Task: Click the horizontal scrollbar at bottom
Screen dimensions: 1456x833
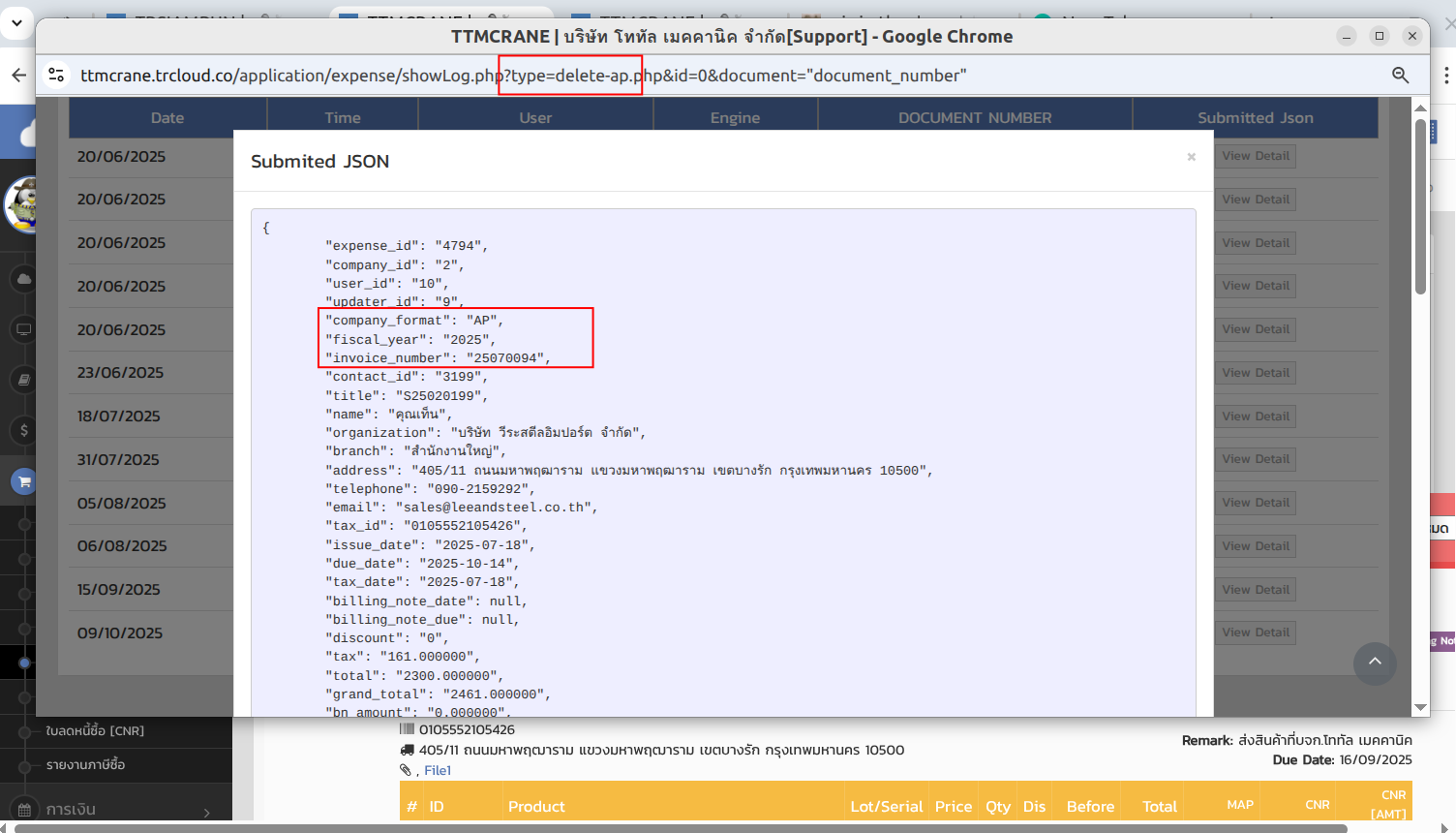Action: [678, 828]
